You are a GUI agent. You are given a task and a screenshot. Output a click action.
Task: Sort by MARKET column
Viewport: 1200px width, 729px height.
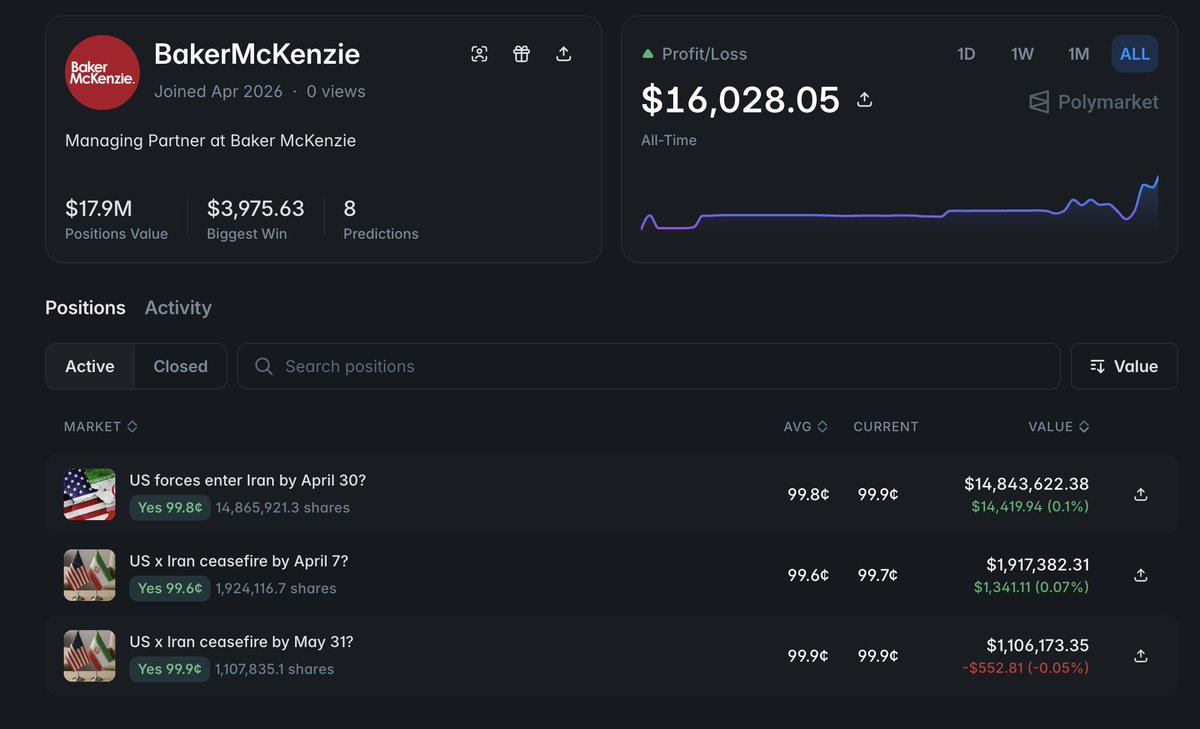tap(101, 426)
